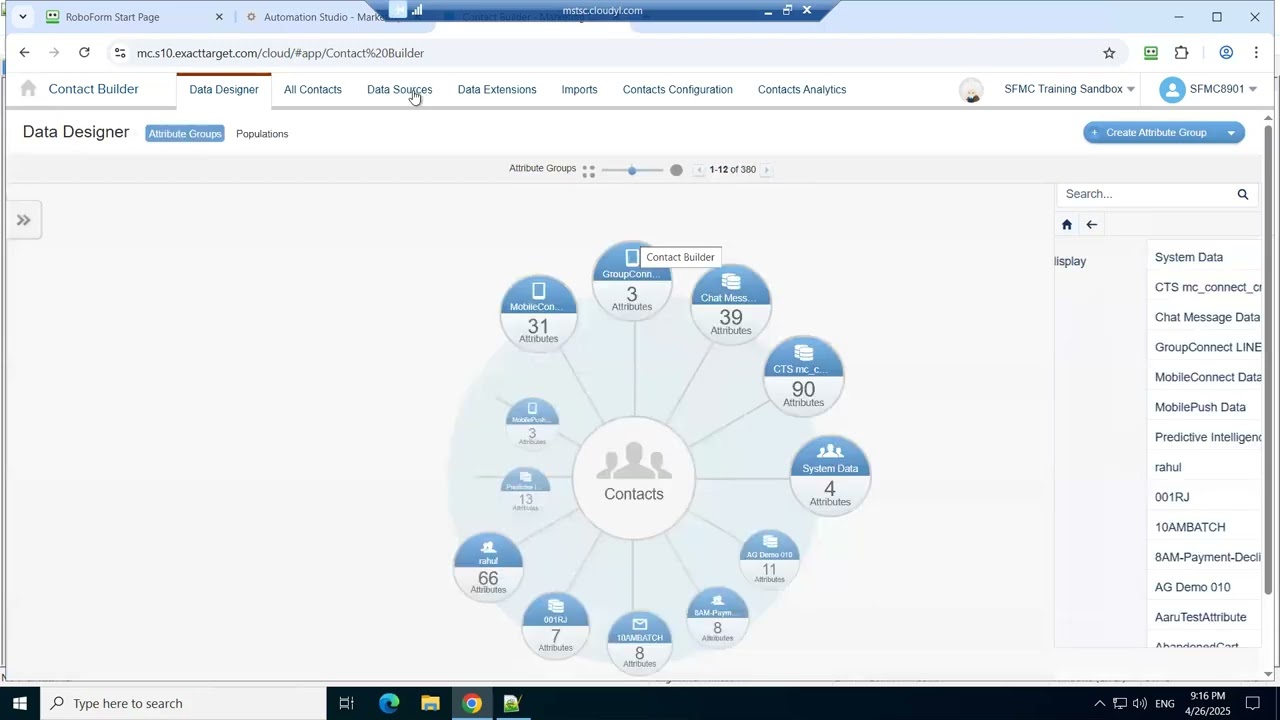View site information icon in address bar
Screen dimensions: 1280x720
(x=120, y=53)
